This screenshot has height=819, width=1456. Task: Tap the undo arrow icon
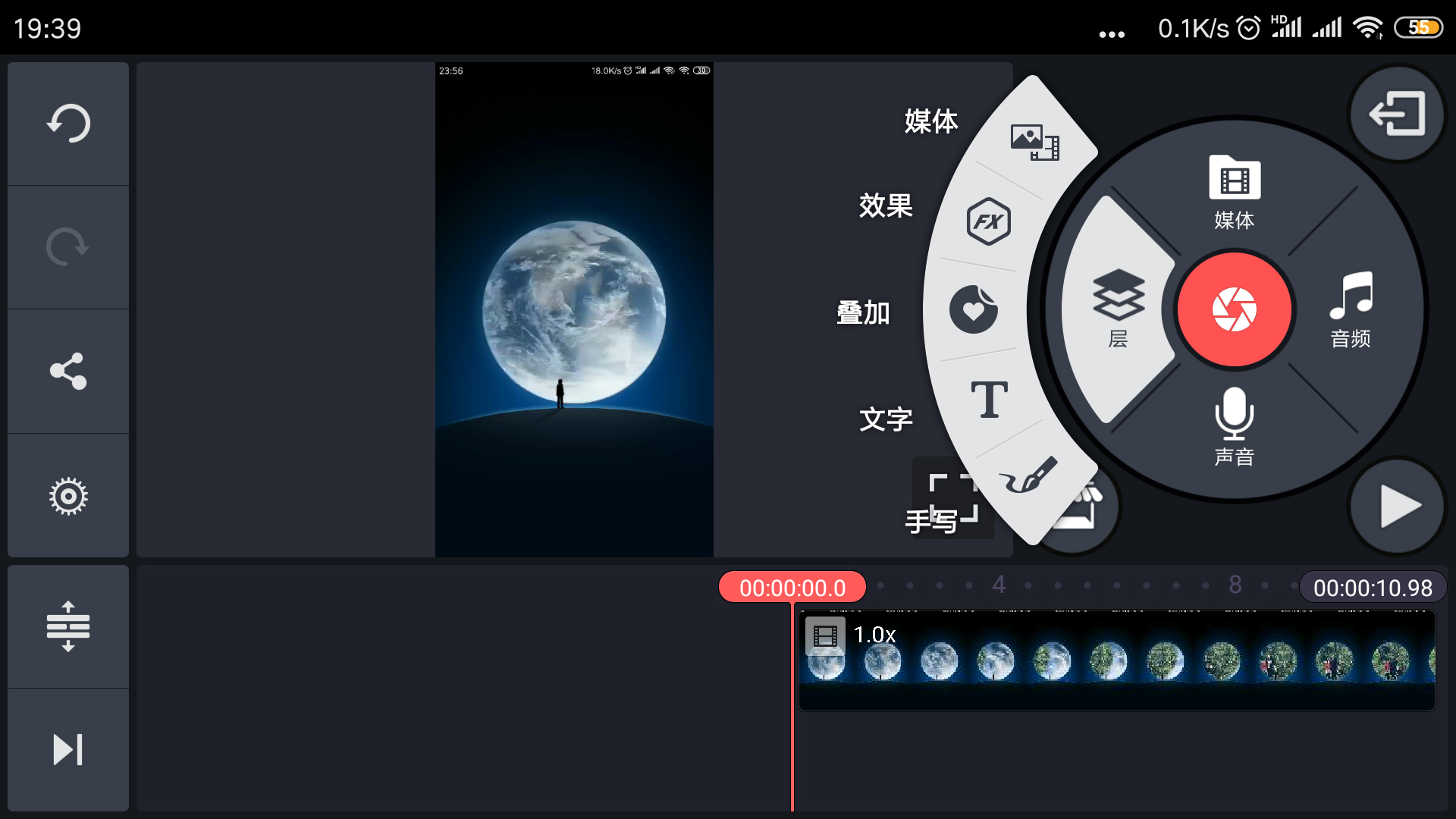point(68,124)
